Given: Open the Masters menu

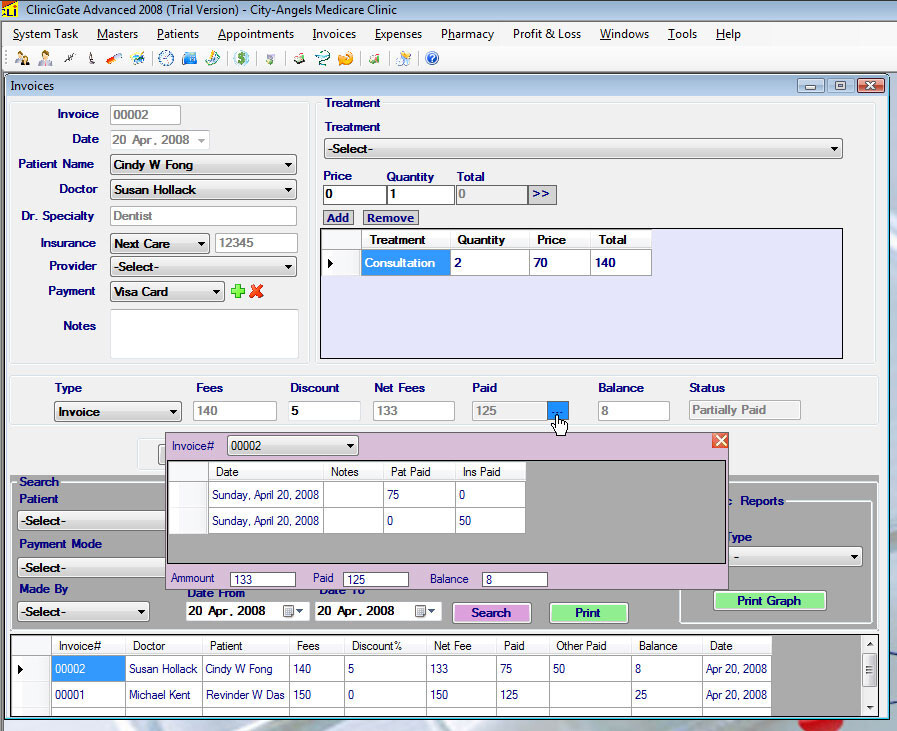Looking at the screenshot, I should pos(117,34).
